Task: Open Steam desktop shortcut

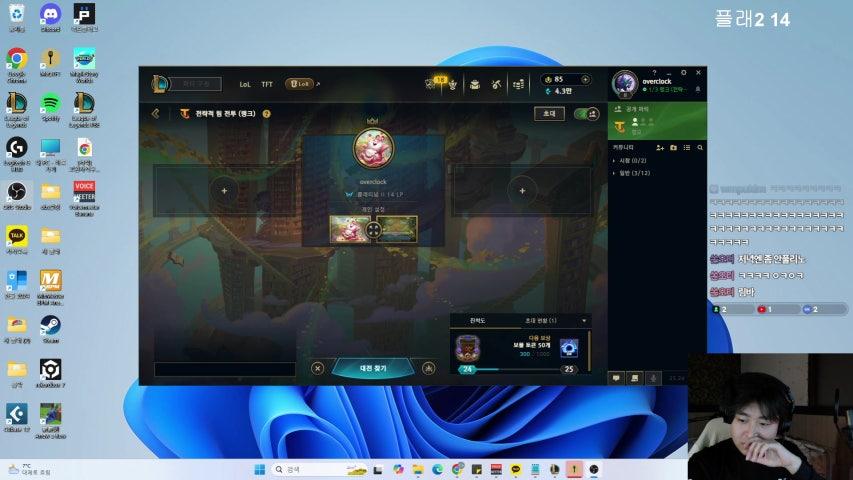Action: click(x=50, y=329)
